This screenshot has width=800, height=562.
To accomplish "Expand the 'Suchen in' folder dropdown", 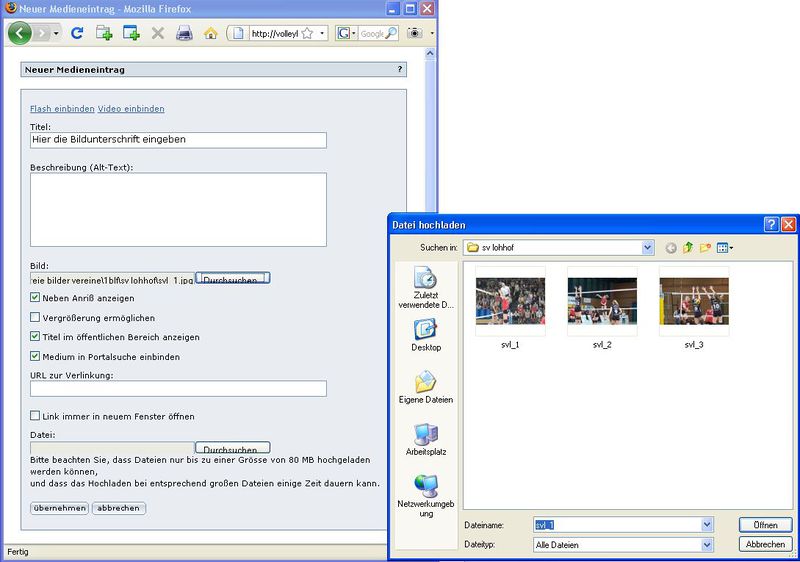I will point(647,247).
